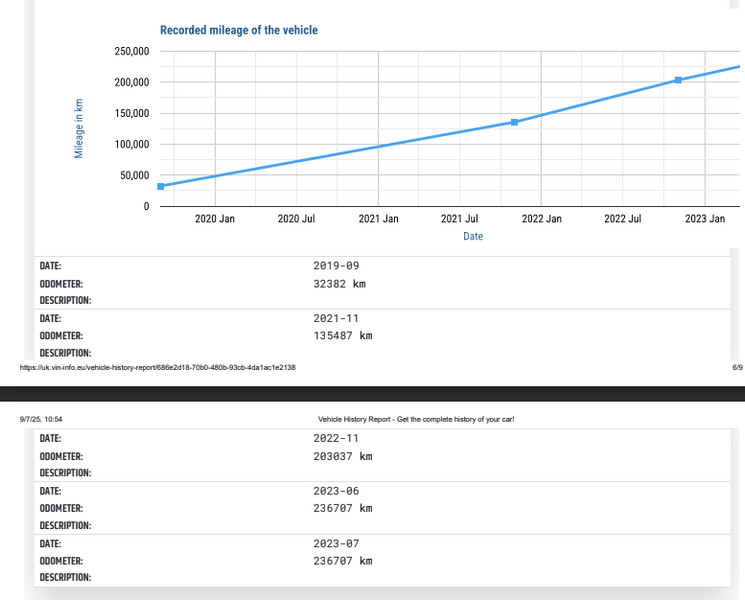Click the date value '2023-07'
Viewport: 745px width, 600px height.
pyautogui.click(x=336, y=543)
